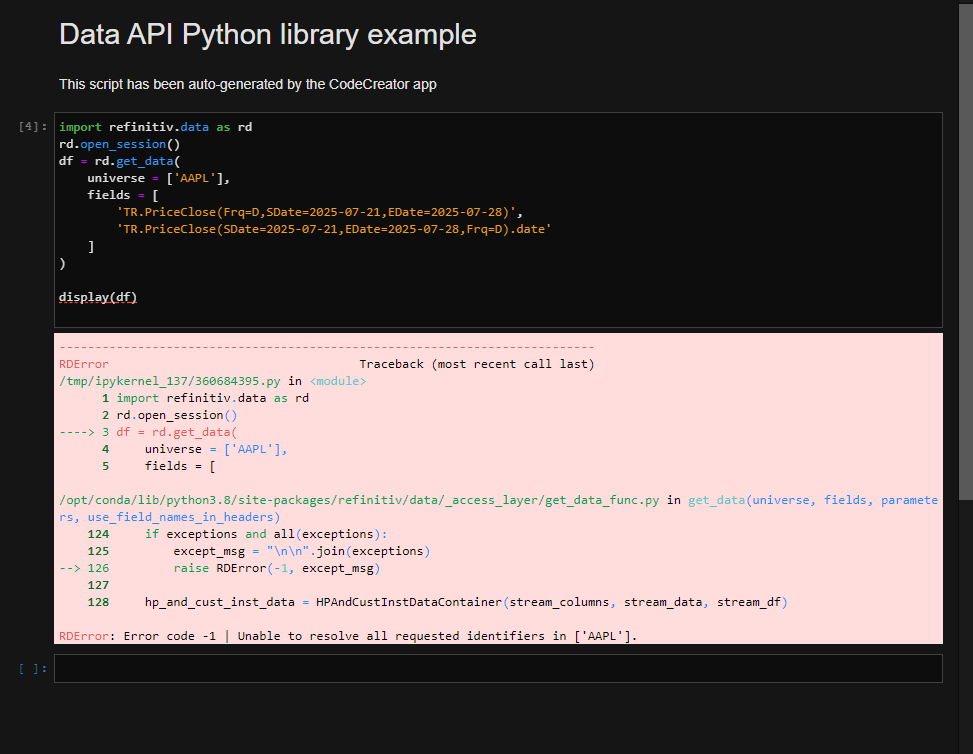Image resolution: width=973 pixels, height=754 pixels.
Task: Click the 'Data API Python library example' heading
Action: (x=267, y=34)
